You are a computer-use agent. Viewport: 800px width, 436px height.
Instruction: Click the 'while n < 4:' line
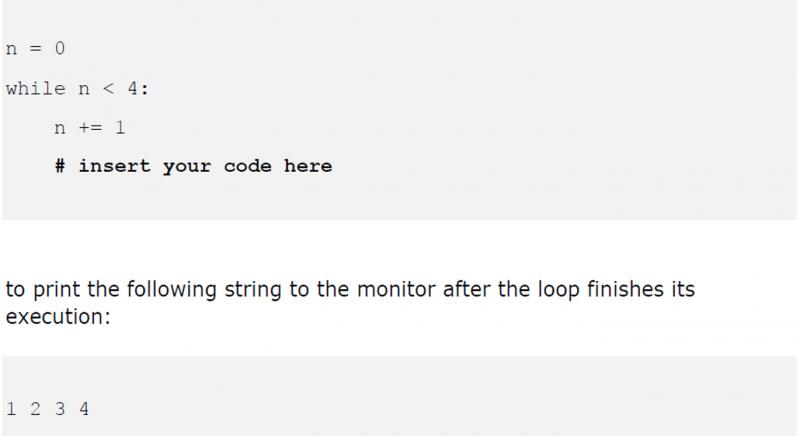click(x=77, y=89)
